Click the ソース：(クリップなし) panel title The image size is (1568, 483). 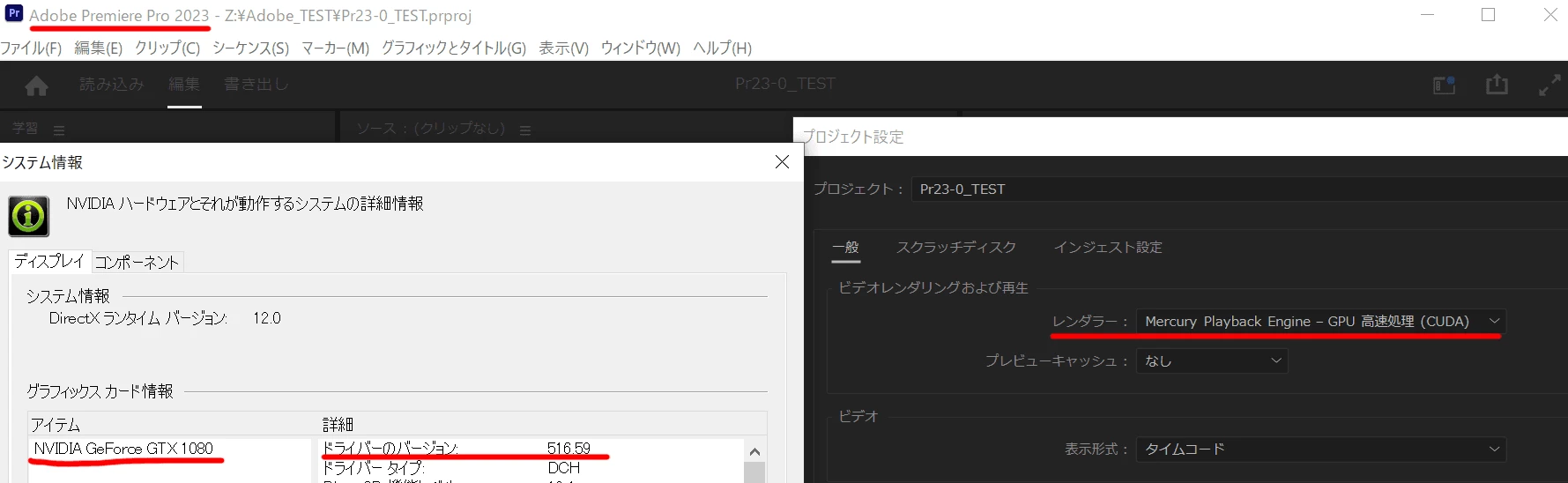pyautogui.click(x=430, y=129)
